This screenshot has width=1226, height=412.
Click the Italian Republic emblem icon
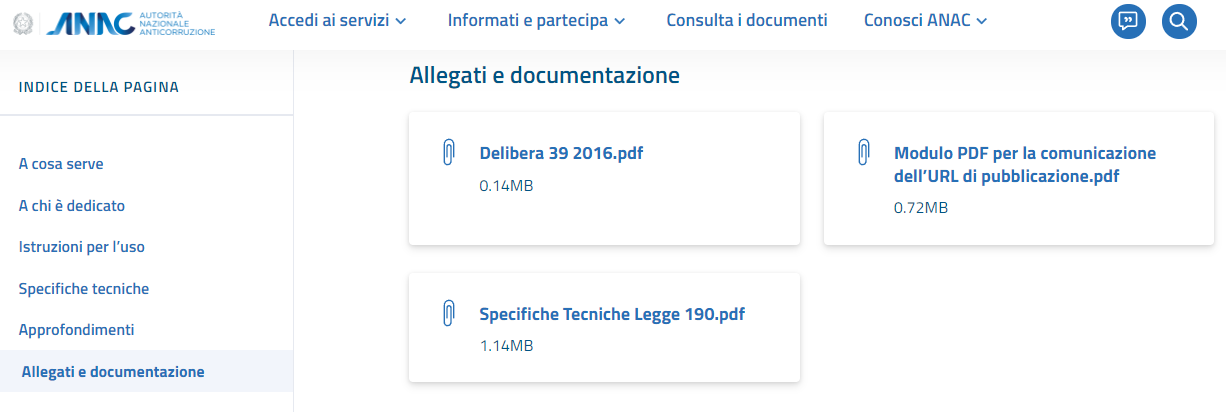point(22,24)
